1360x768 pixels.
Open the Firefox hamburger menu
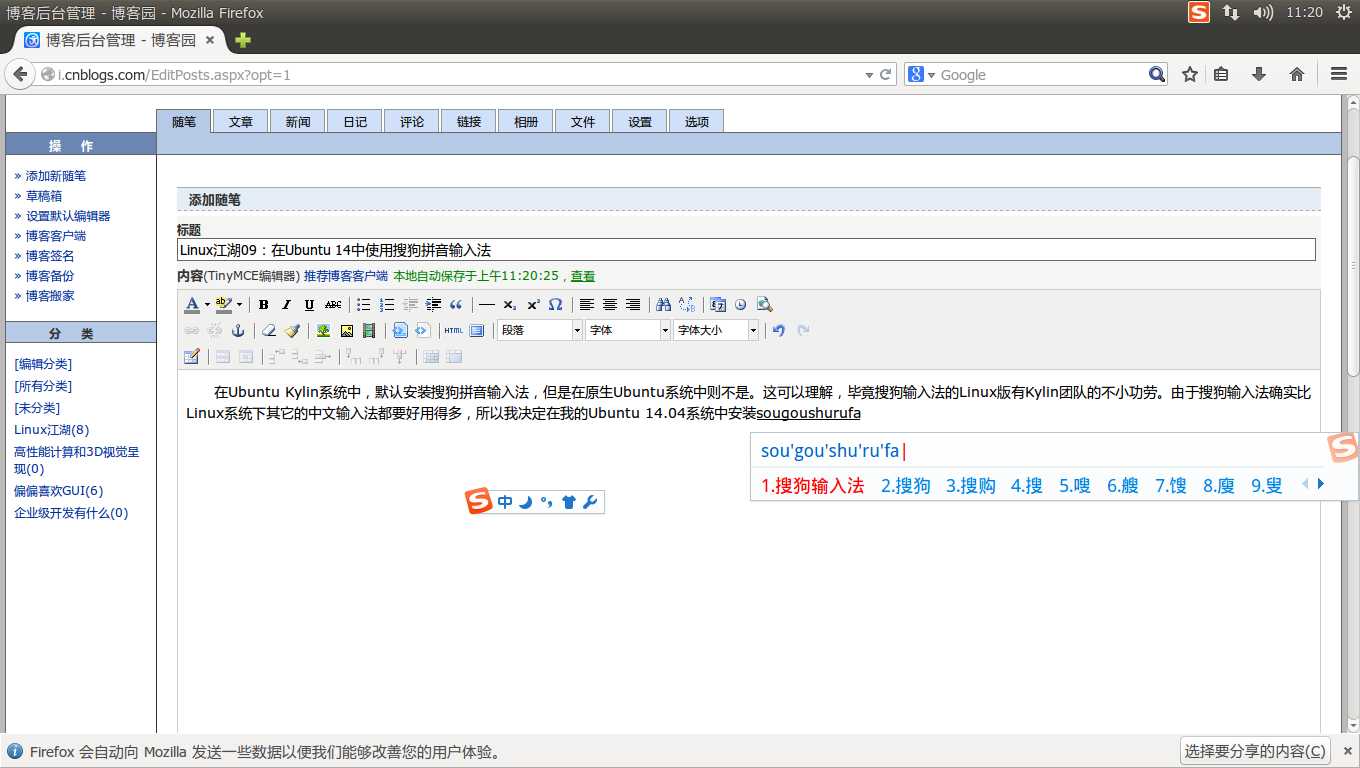click(x=1339, y=74)
